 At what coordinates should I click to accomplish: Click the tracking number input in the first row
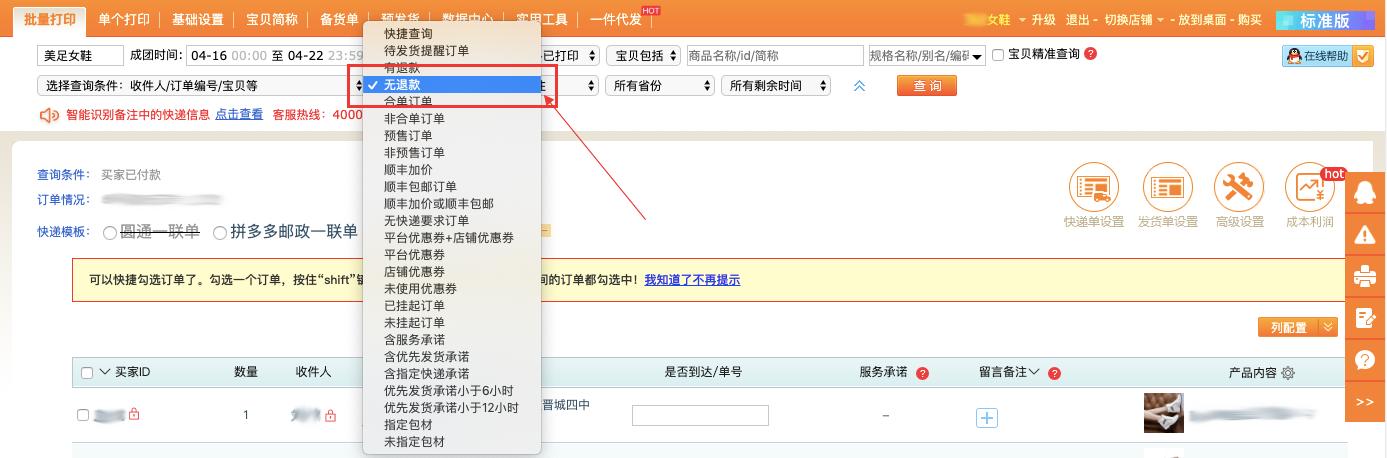click(x=700, y=415)
